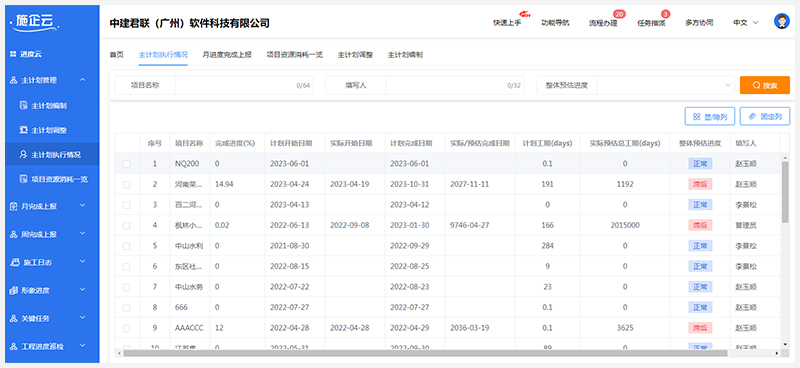
Task: Collapse the 主计划管理 sidebar group chevron
Action: (83, 80)
